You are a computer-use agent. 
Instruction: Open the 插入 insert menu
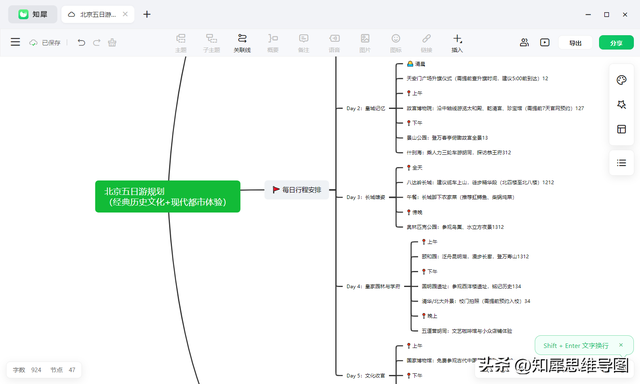[457, 43]
